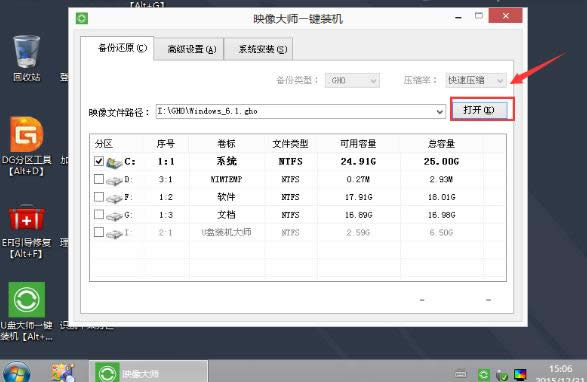587x382 pixels.
Task: Minimize the 映像大师一键装机 window
Action: click(x=458, y=17)
